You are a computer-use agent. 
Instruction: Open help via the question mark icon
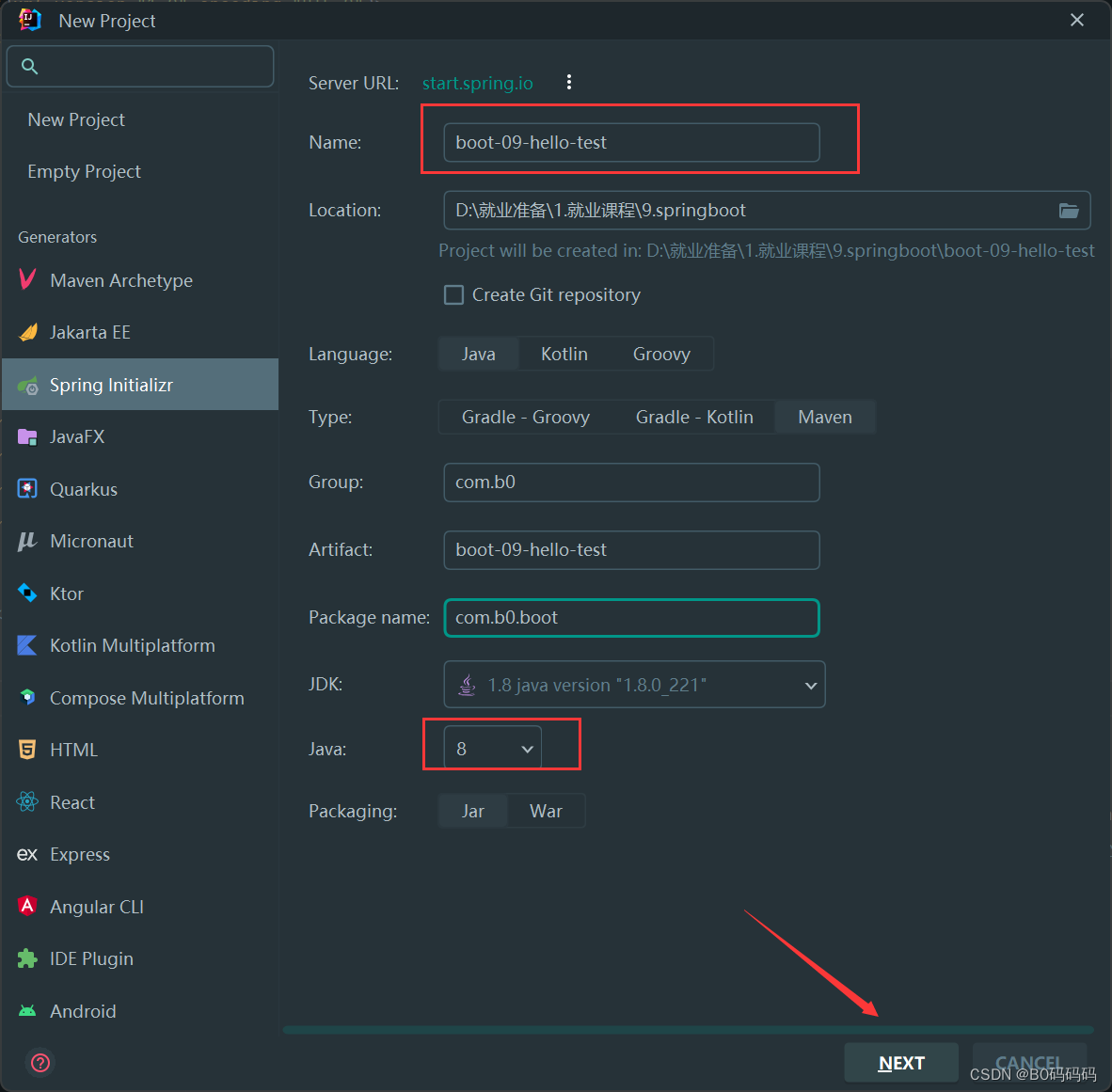[40, 1062]
